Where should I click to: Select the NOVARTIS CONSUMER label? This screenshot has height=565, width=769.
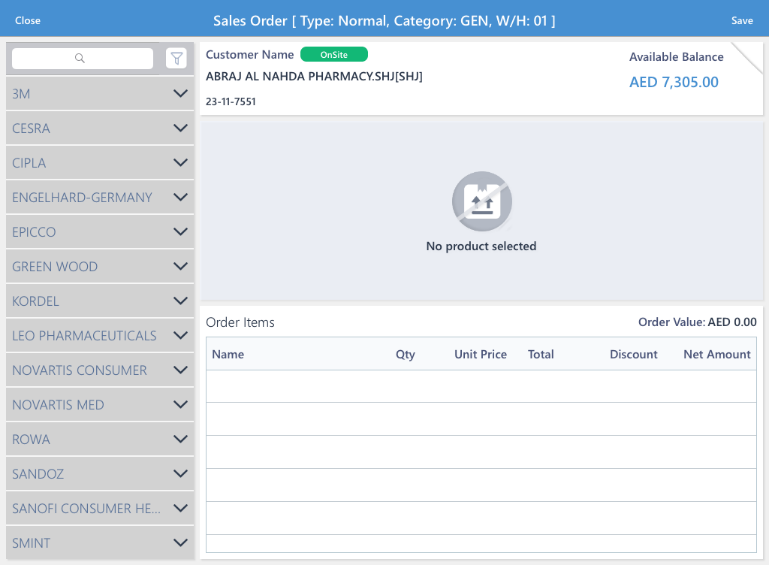pyautogui.click(x=79, y=370)
